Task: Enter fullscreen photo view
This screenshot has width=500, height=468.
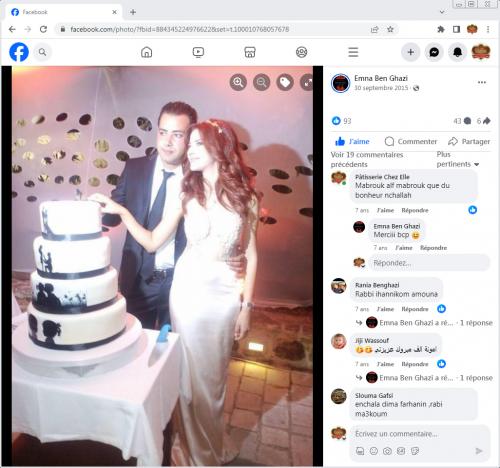Action: (307, 82)
